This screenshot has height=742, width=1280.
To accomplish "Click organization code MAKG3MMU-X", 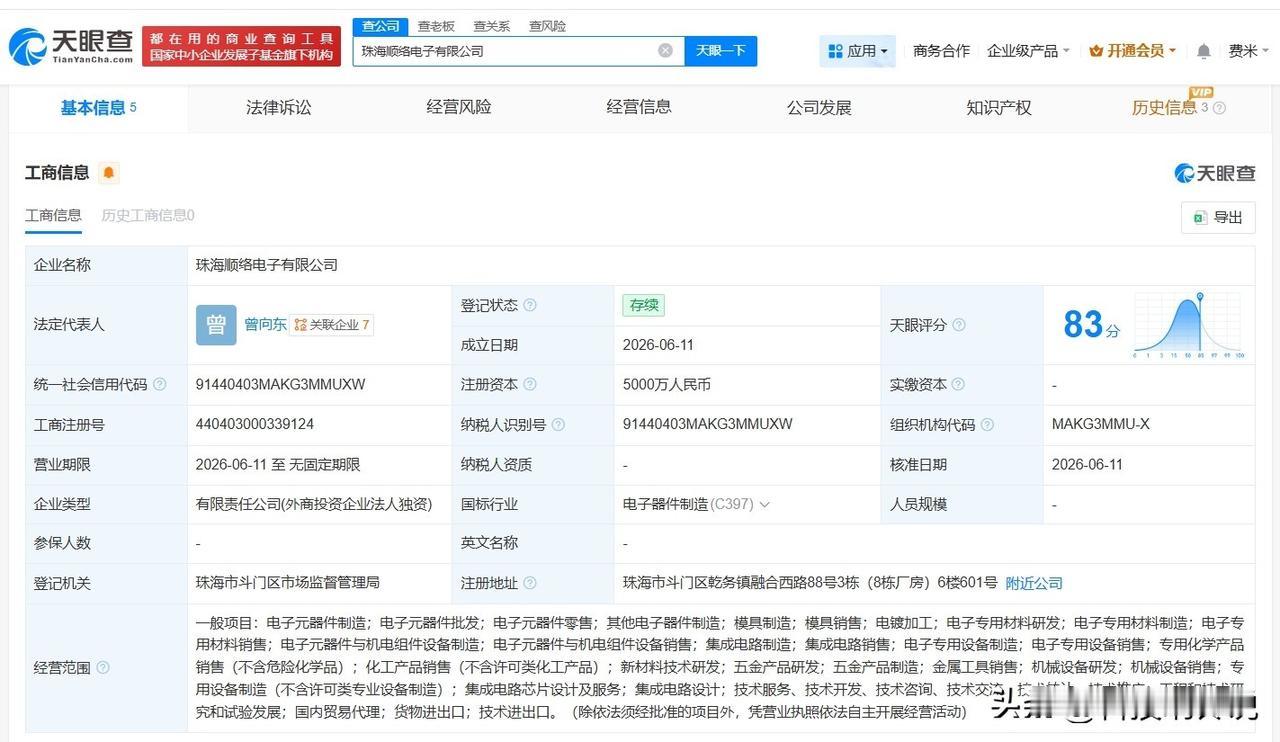I will click(1101, 425).
